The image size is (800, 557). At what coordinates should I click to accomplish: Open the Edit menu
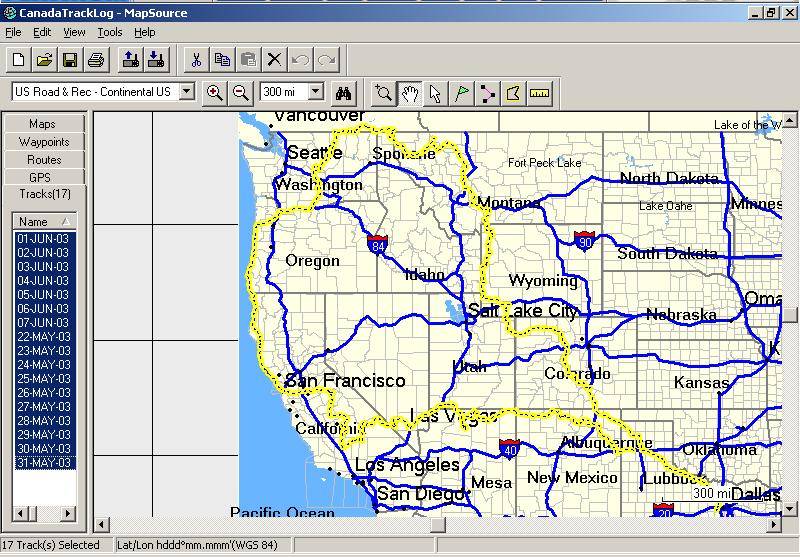[42, 32]
